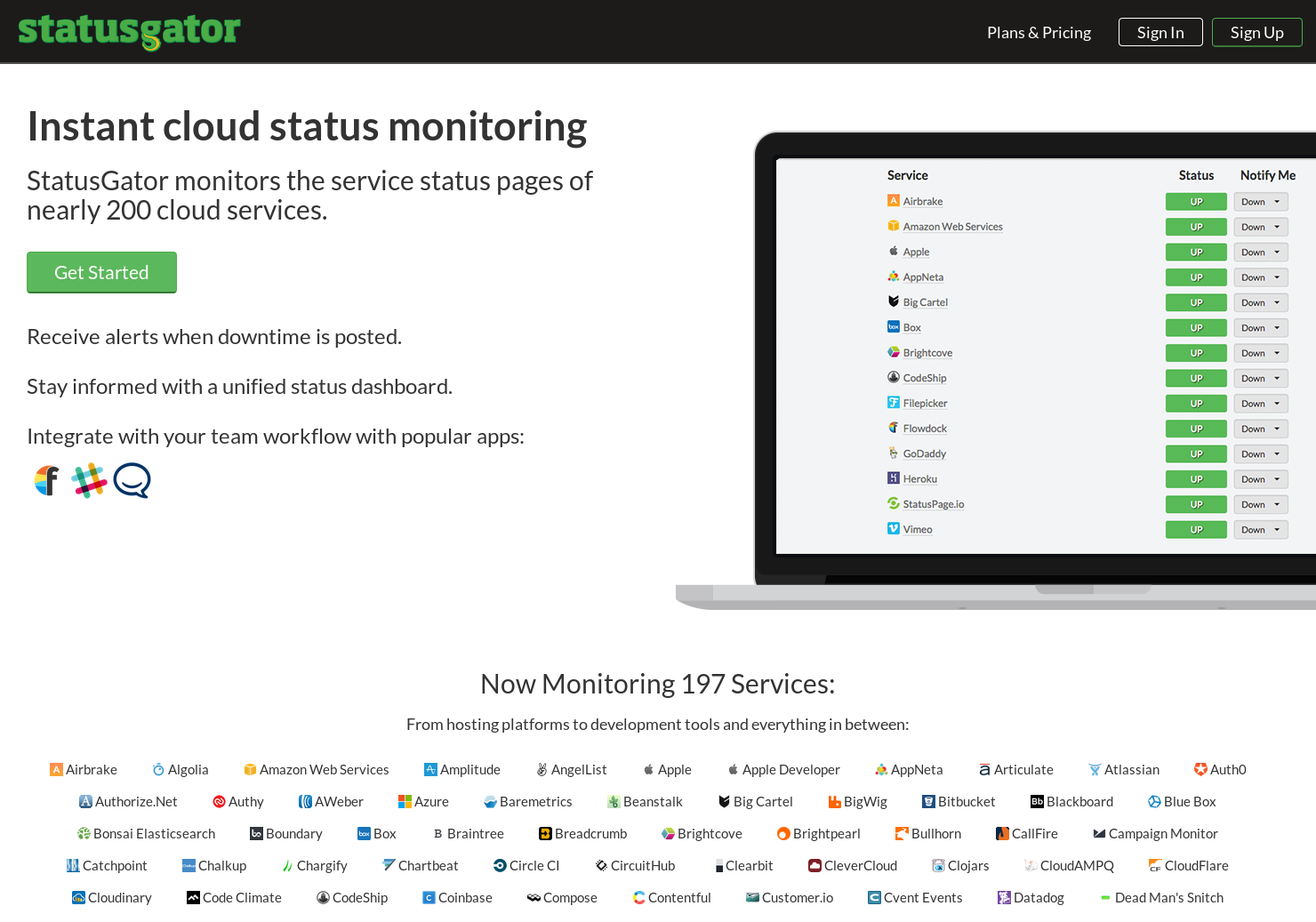Screen dimensions: 1316x922
Task: Toggle the UP status for CodeShip
Action: point(1195,378)
